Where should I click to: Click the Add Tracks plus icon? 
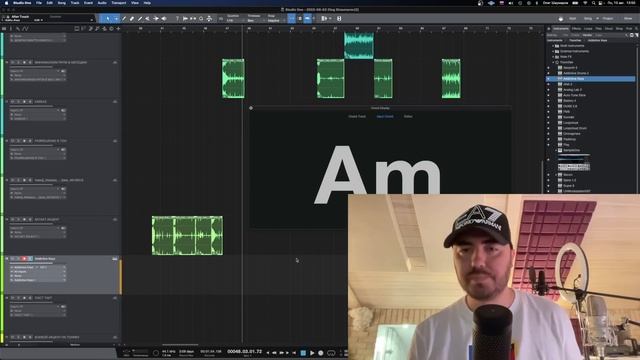click(x=118, y=29)
